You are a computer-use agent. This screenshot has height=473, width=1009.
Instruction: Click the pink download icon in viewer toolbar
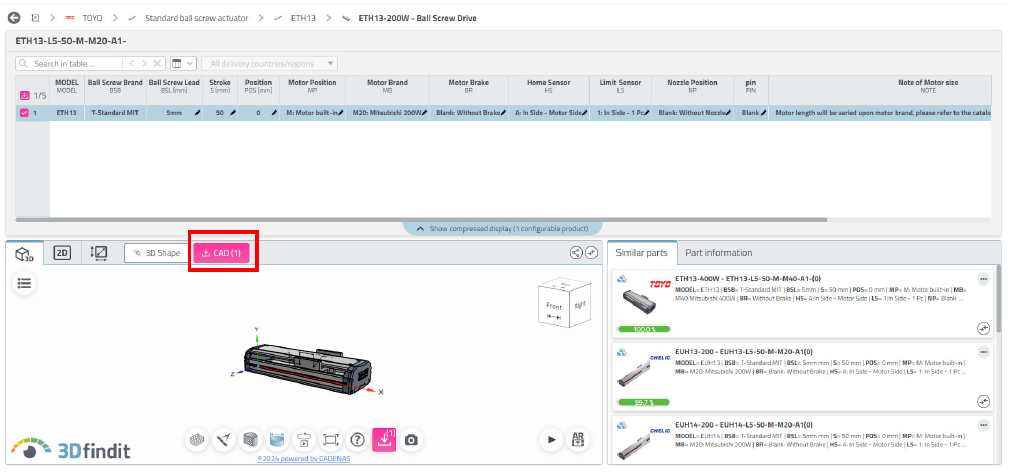(x=384, y=439)
